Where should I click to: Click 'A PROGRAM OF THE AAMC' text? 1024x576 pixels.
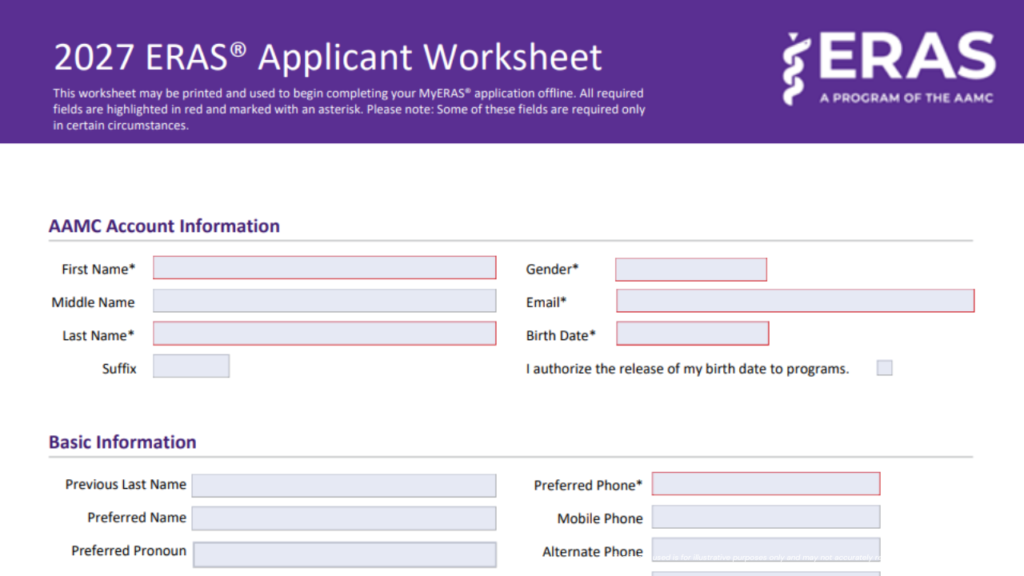pos(906,98)
